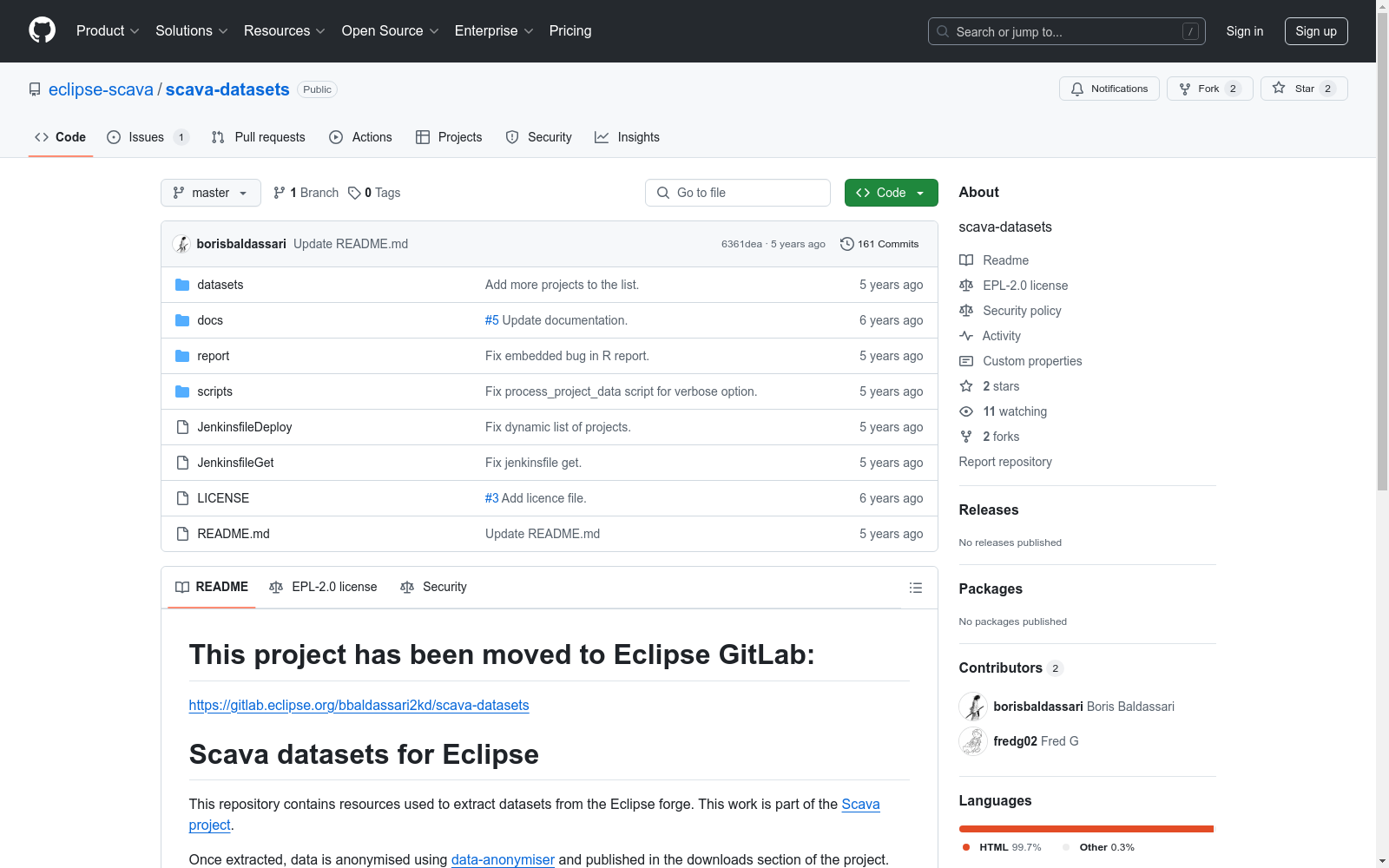This screenshot has height=868, width=1389.
Task: Open the README outline menu icon
Action: point(916,588)
